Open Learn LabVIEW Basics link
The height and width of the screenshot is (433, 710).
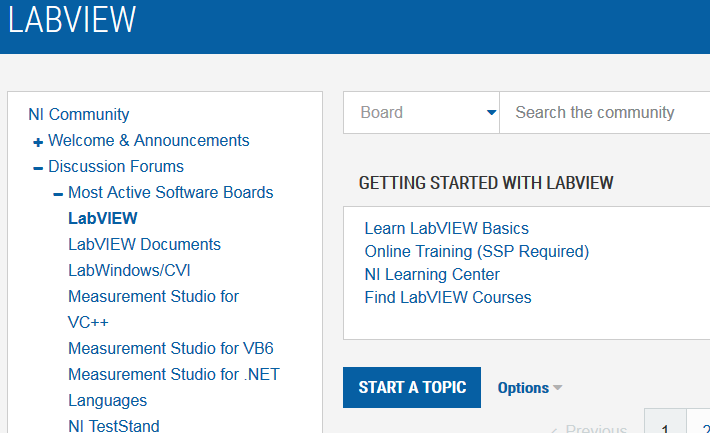[x=446, y=229]
